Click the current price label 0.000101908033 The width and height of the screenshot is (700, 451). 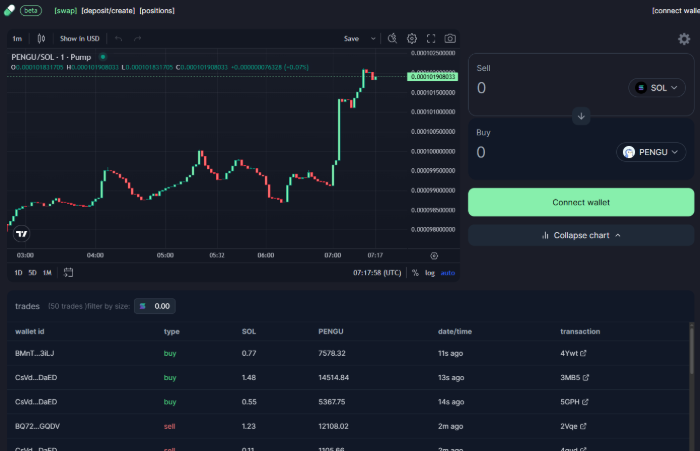click(x=433, y=77)
